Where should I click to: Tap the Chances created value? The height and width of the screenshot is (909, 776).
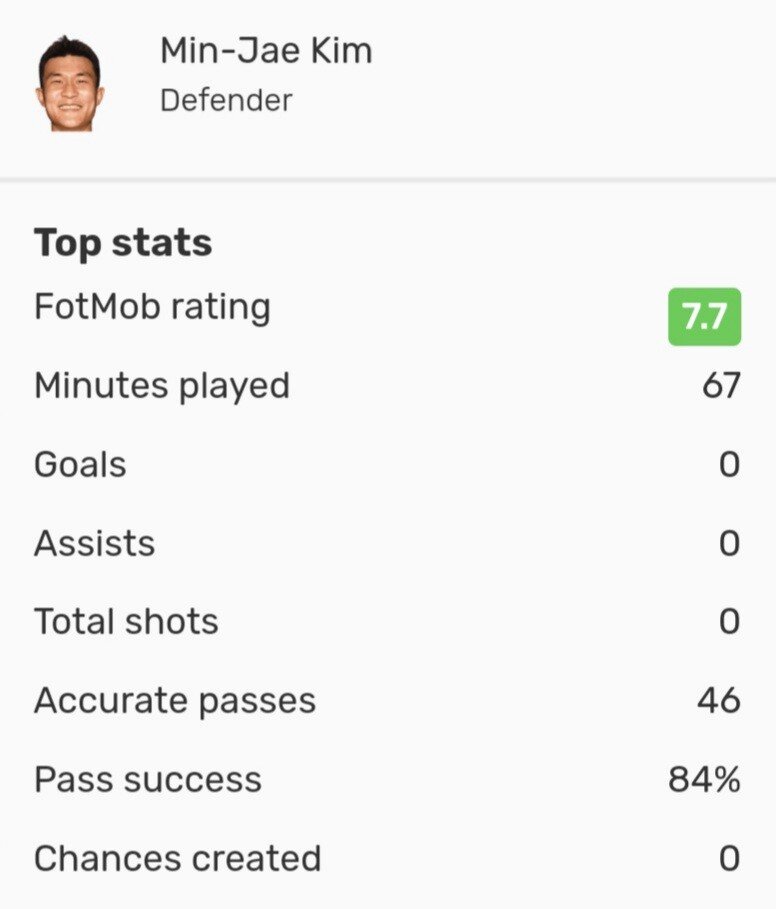(729, 859)
